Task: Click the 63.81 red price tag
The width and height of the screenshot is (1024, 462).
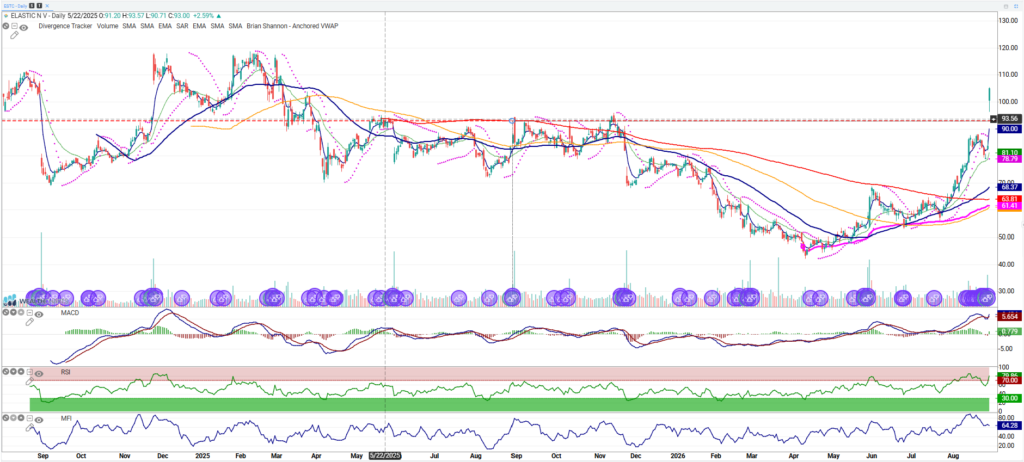Action: [1010, 199]
